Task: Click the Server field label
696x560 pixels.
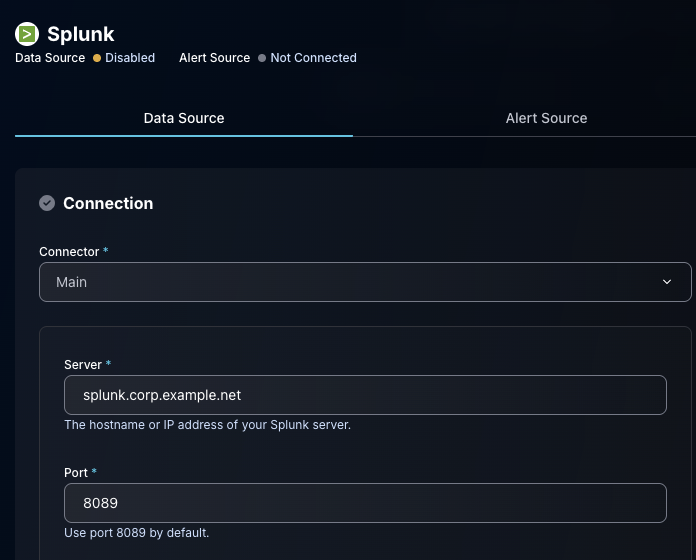Action: point(83,365)
